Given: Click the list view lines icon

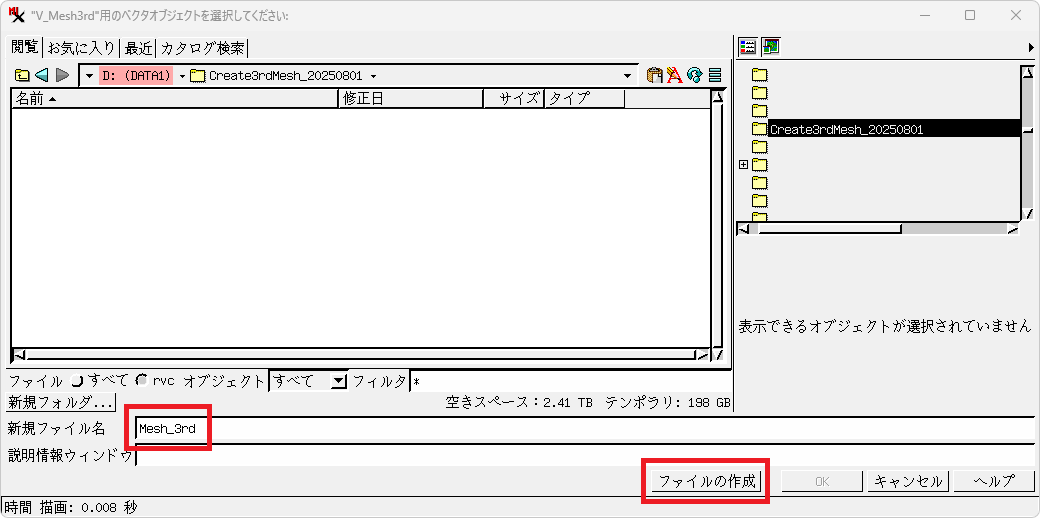Looking at the screenshot, I should point(715,75).
